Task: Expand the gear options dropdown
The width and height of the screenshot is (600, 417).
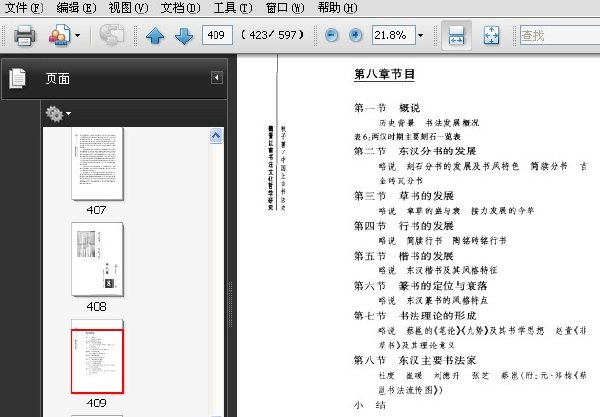Action: 58,114
